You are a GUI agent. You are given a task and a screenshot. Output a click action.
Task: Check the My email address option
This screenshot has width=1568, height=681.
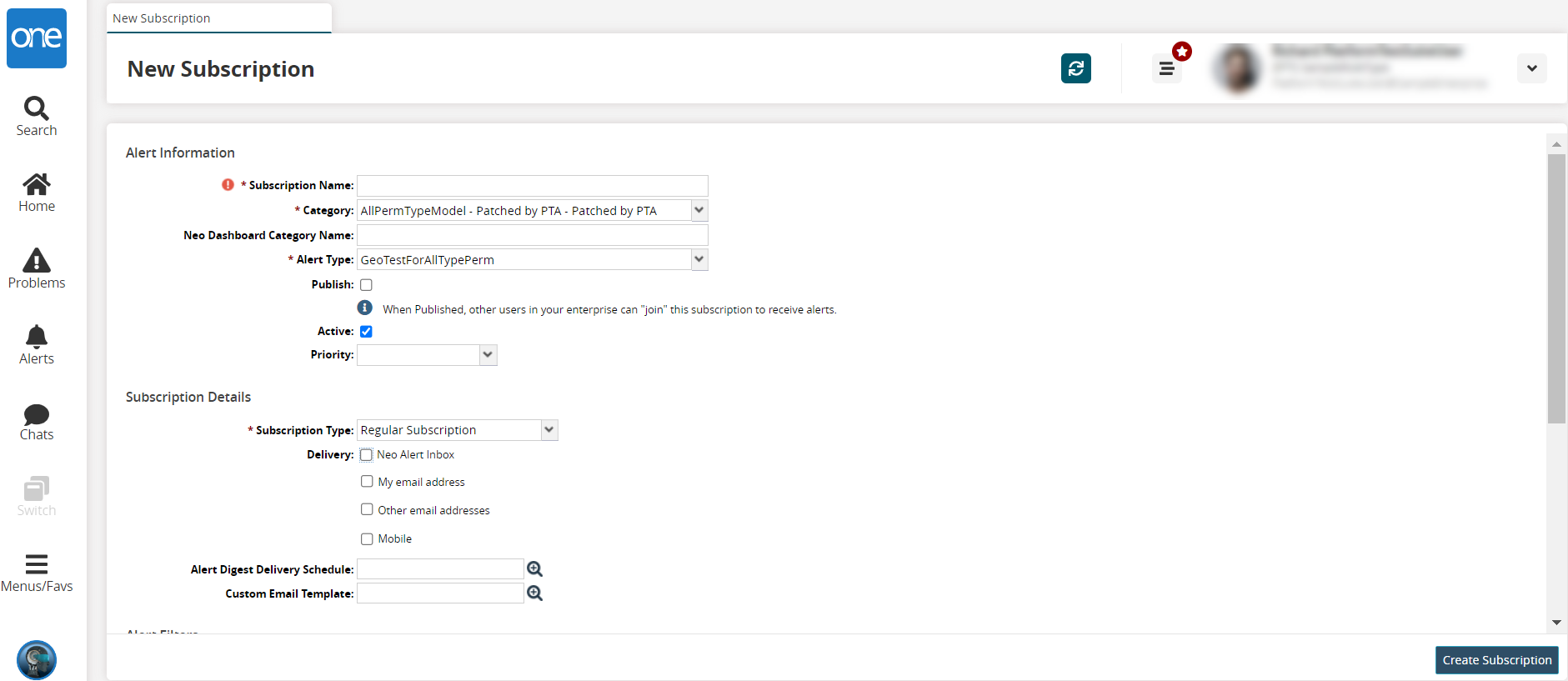pyautogui.click(x=367, y=482)
